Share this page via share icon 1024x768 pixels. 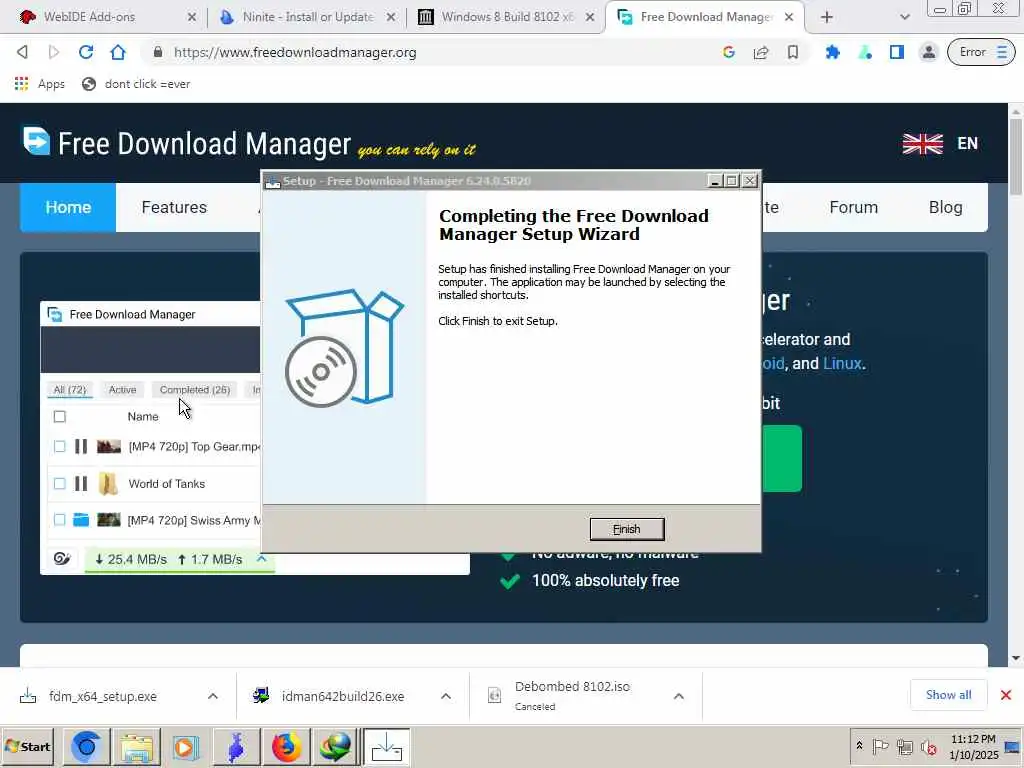(x=761, y=52)
